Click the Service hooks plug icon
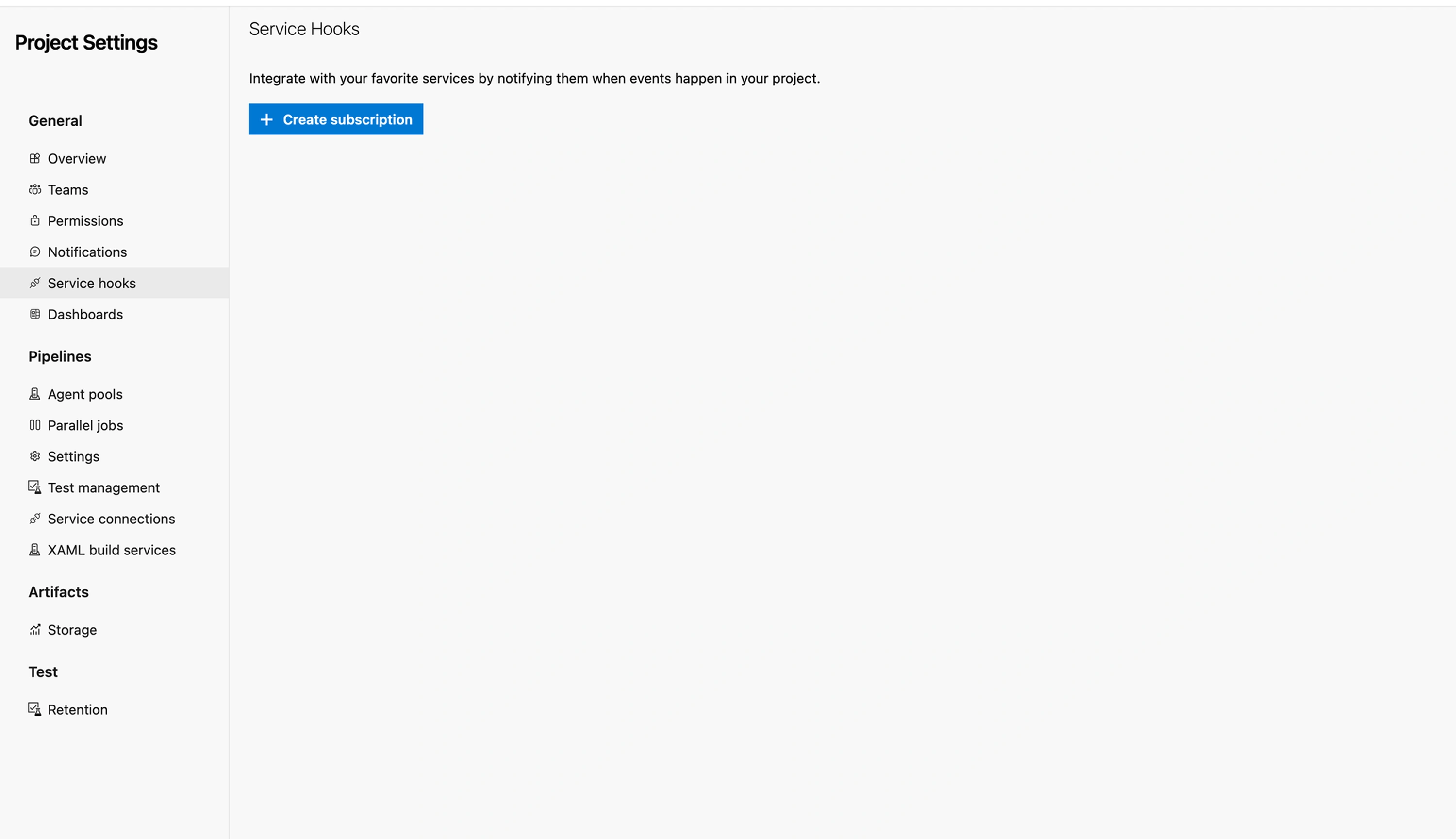1456x839 pixels. 34,283
